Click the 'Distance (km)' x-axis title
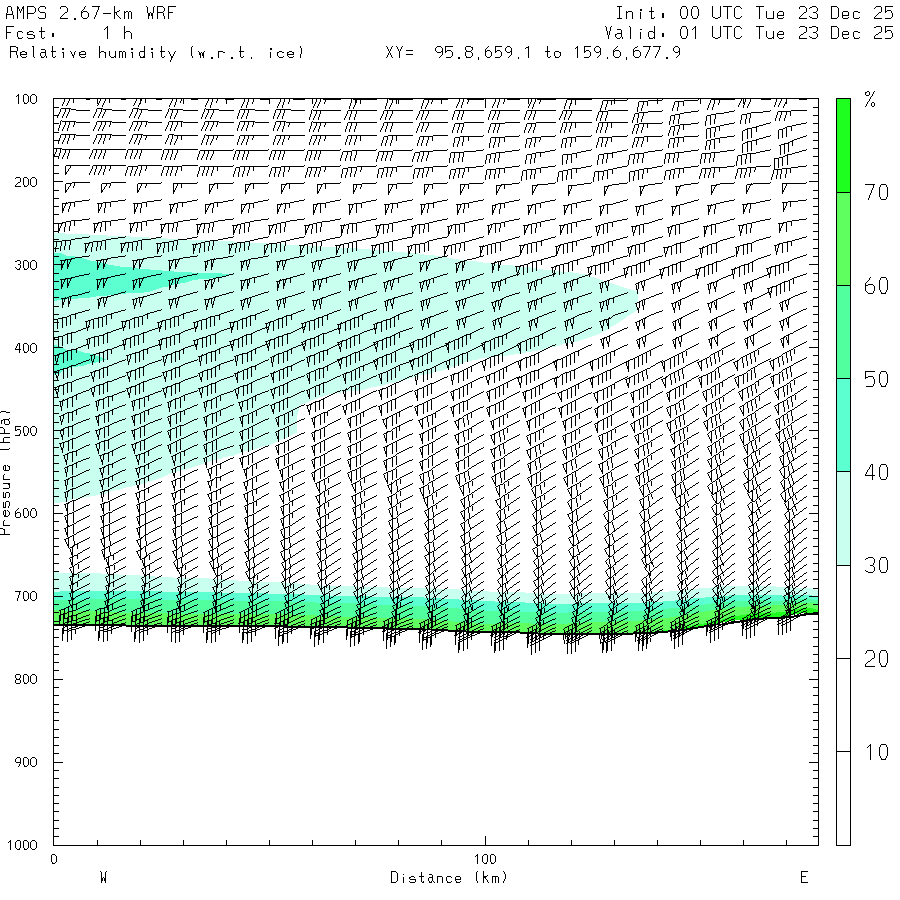The image size is (900, 900). [448, 878]
